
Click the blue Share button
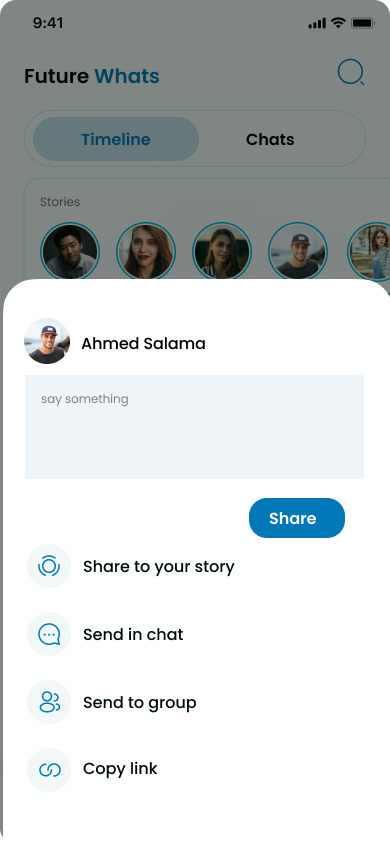[296, 518]
